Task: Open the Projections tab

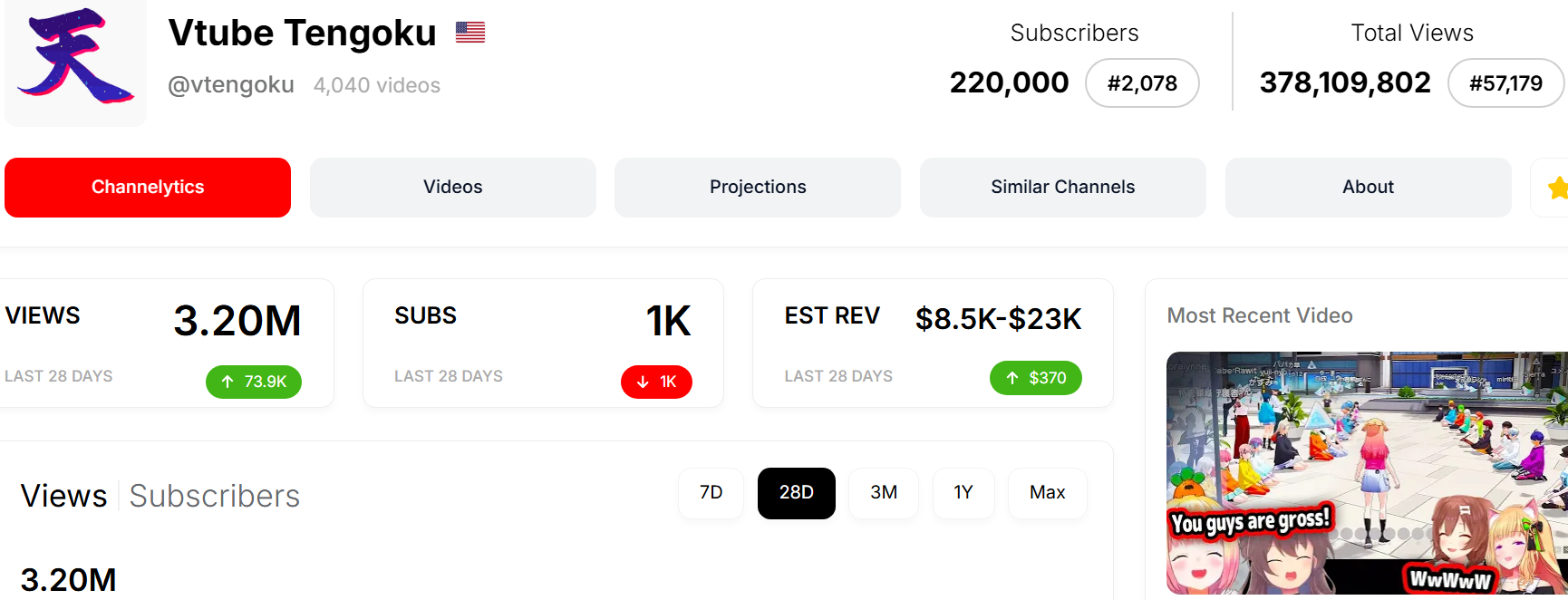Action: pos(758,188)
